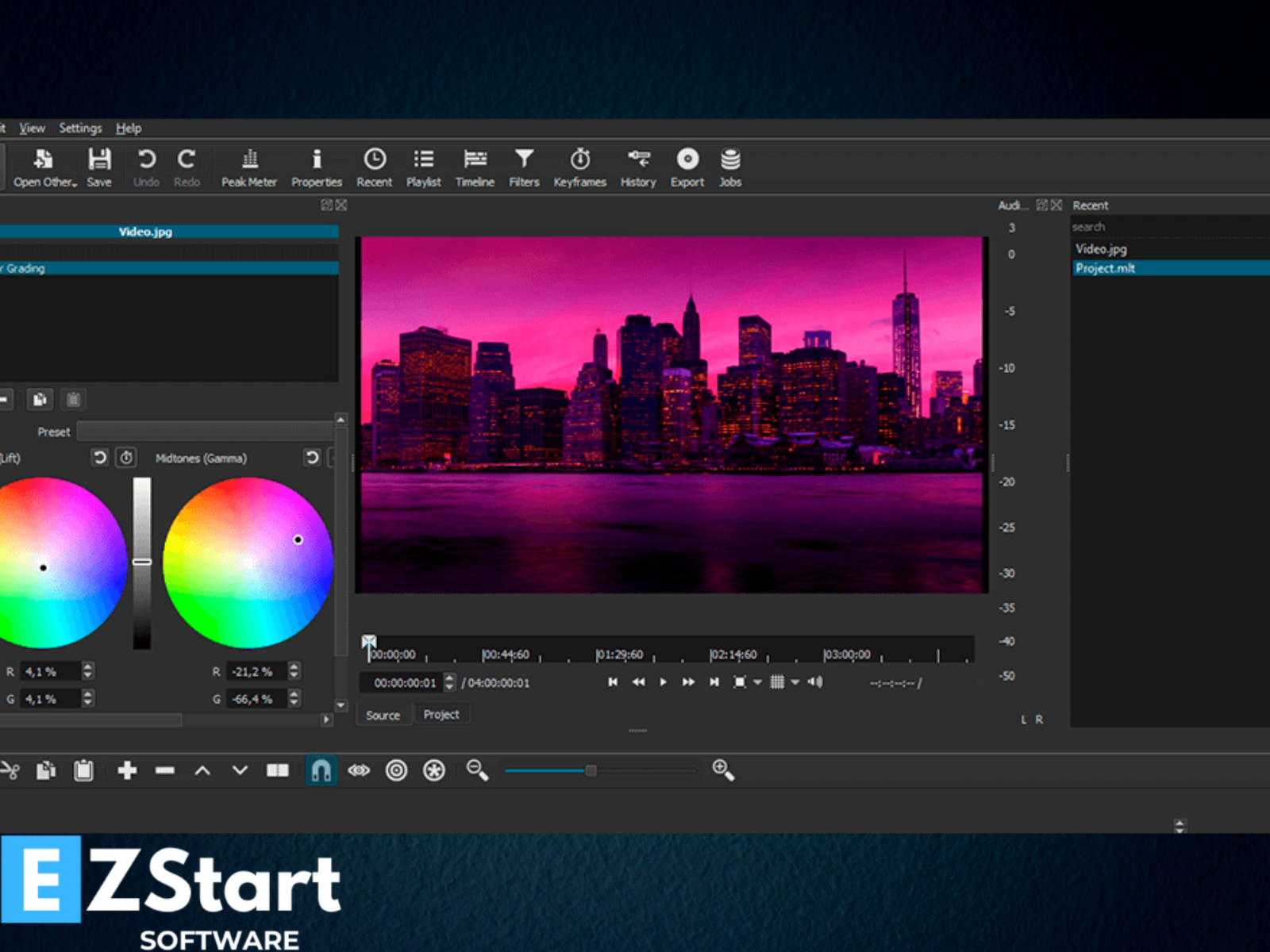
Task: Click the current timecode field 00:00:00:01
Action: [x=402, y=682]
